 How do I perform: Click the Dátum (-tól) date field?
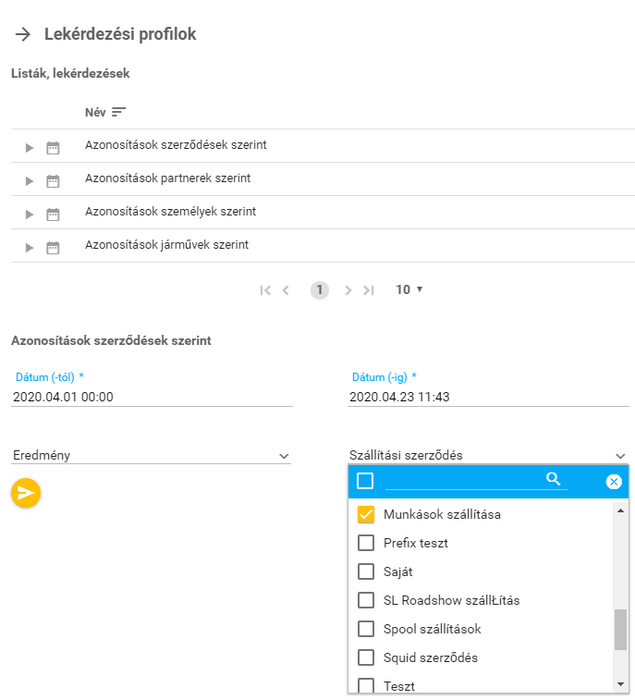pyautogui.click(x=152, y=397)
